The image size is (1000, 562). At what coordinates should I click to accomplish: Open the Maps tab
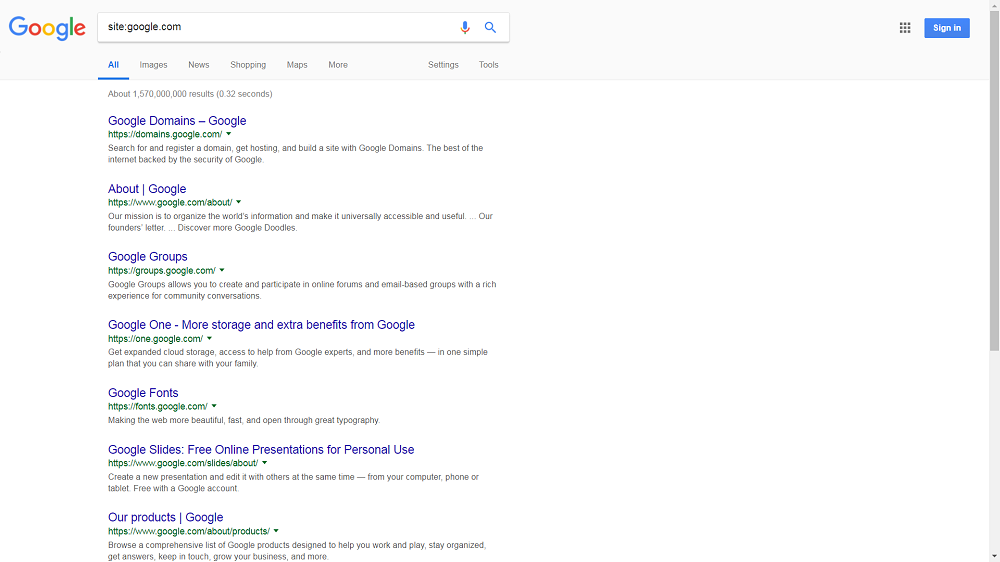pyautogui.click(x=297, y=65)
